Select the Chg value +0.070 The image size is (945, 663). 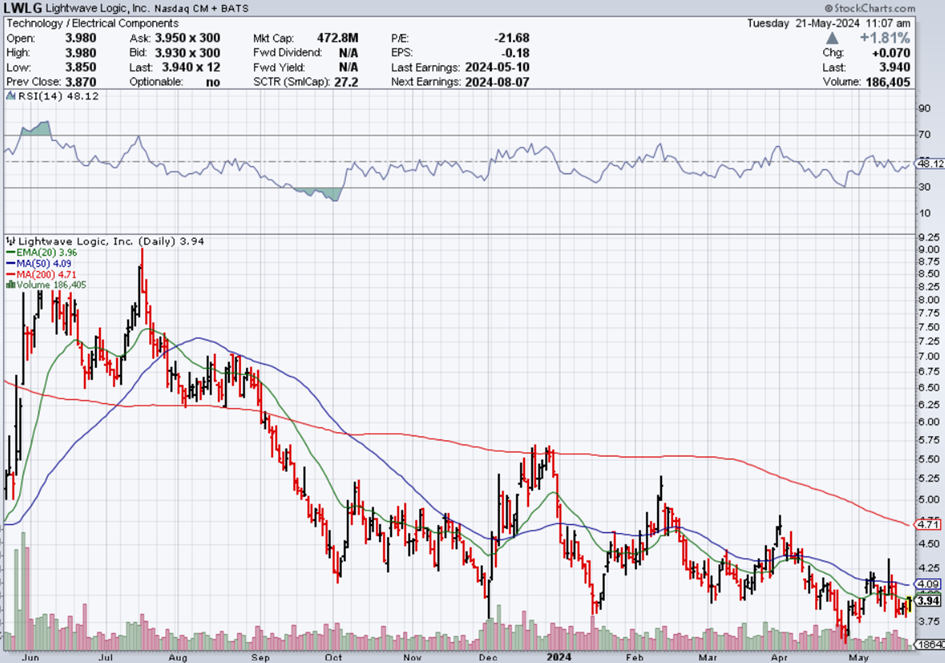point(891,52)
